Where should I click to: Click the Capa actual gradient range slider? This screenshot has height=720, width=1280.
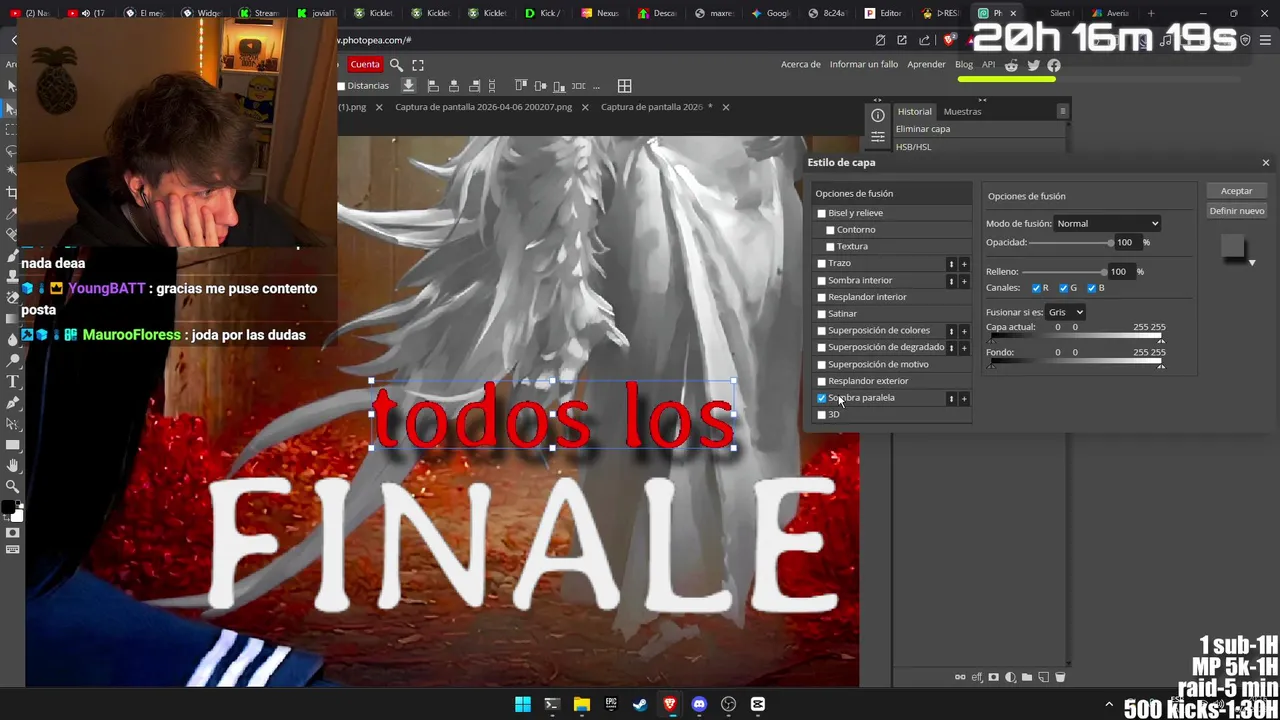tap(1076, 338)
